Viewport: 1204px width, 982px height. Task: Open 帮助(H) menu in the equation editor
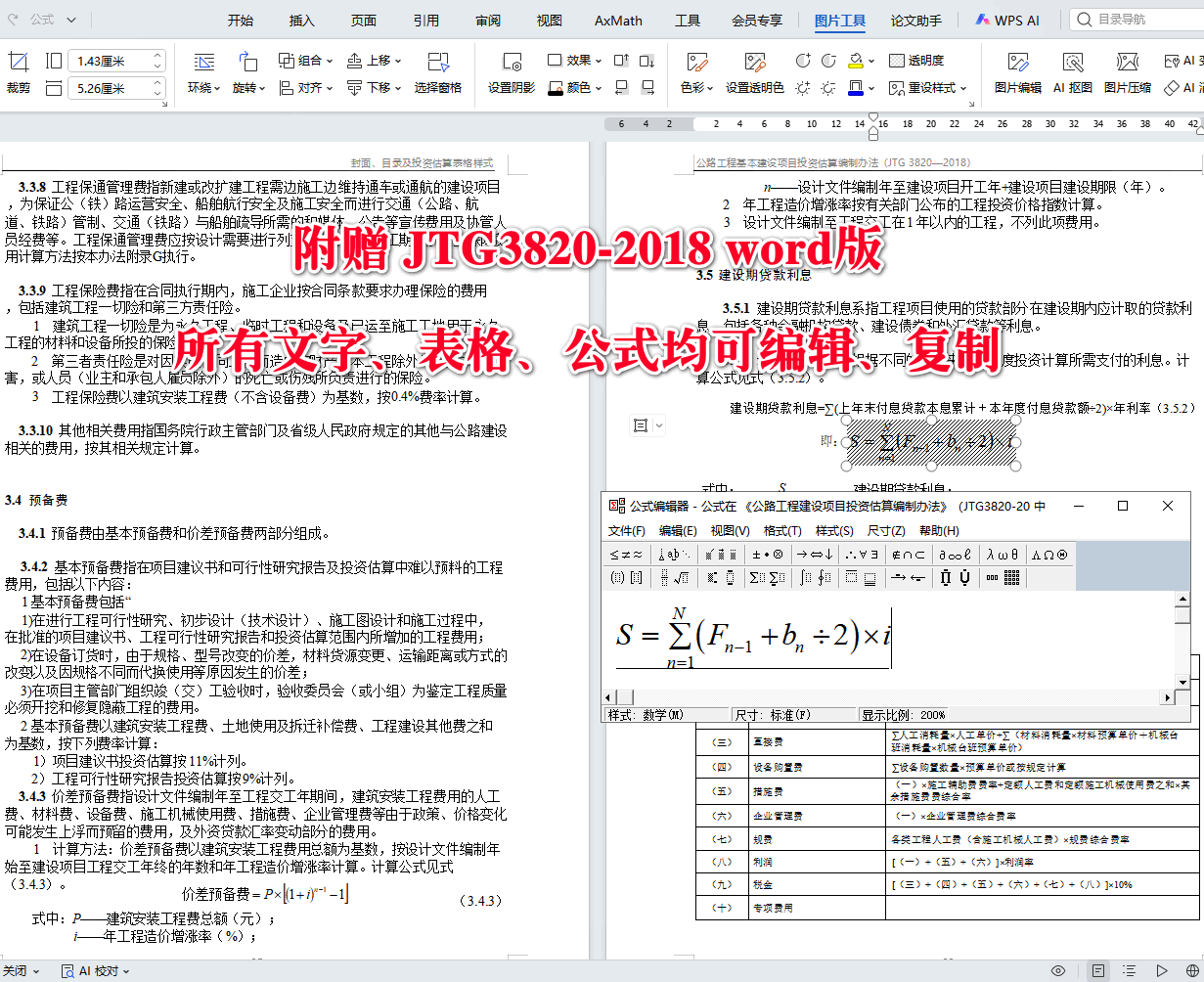pos(939,531)
